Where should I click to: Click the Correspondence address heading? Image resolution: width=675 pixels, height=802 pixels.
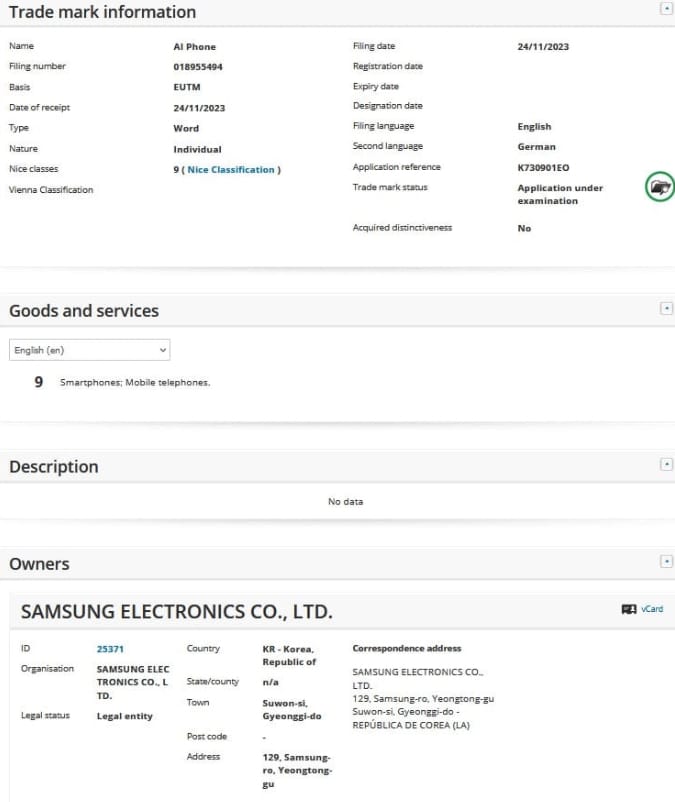coord(407,648)
